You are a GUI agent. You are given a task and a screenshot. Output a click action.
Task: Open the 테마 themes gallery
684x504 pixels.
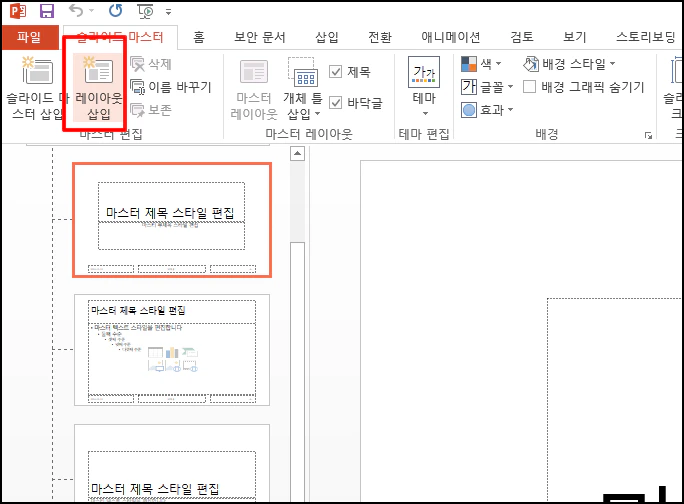pyautogui.click(x=424, y=87)
